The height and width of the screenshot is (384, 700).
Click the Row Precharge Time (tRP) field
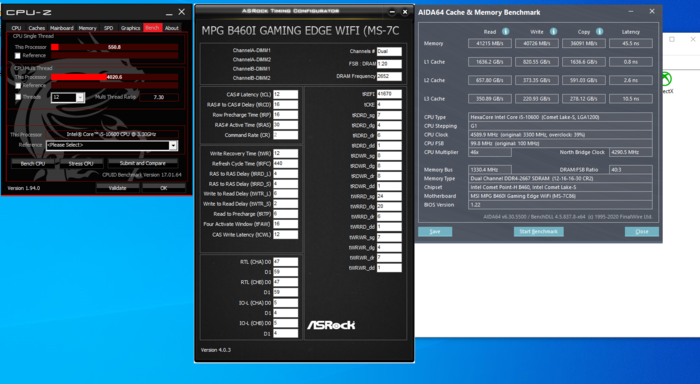285,115
